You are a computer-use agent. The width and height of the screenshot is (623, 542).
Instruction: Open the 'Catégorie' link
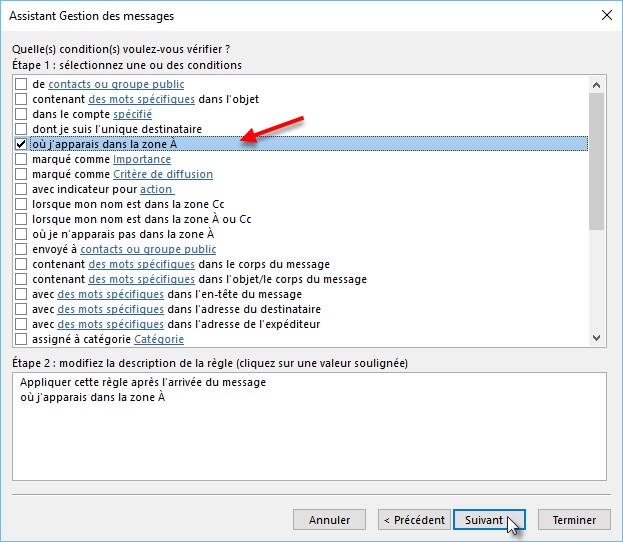(159, 339)
